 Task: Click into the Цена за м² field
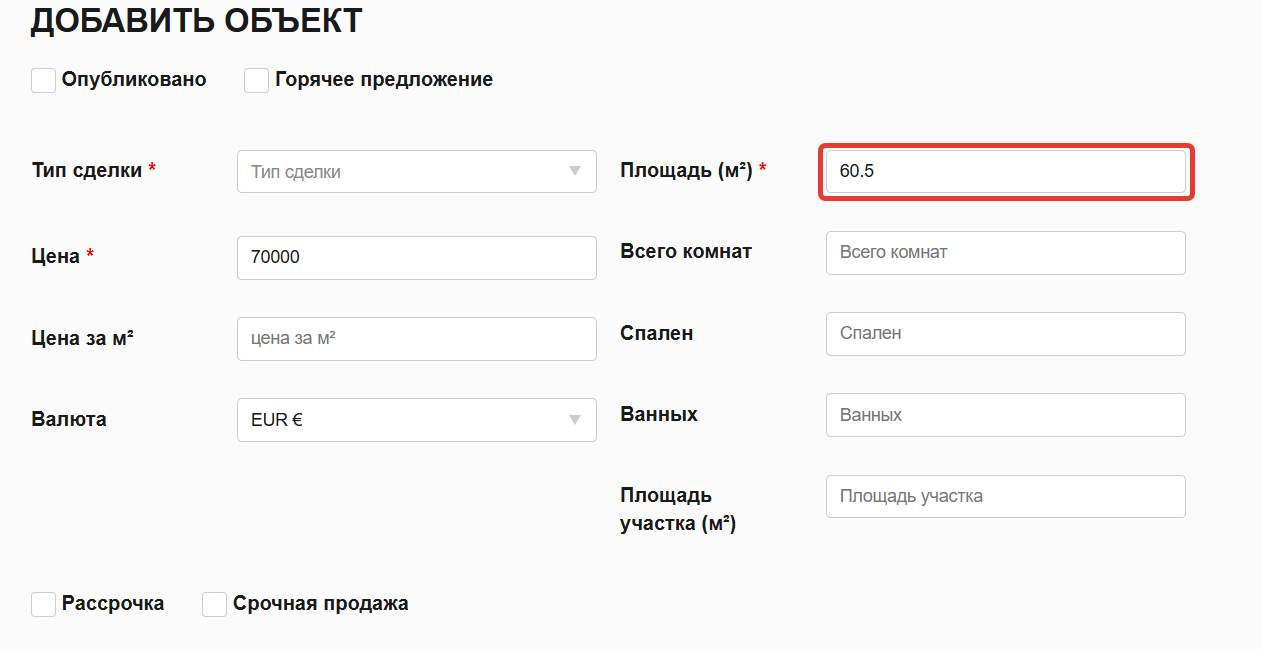coord(417,339)
